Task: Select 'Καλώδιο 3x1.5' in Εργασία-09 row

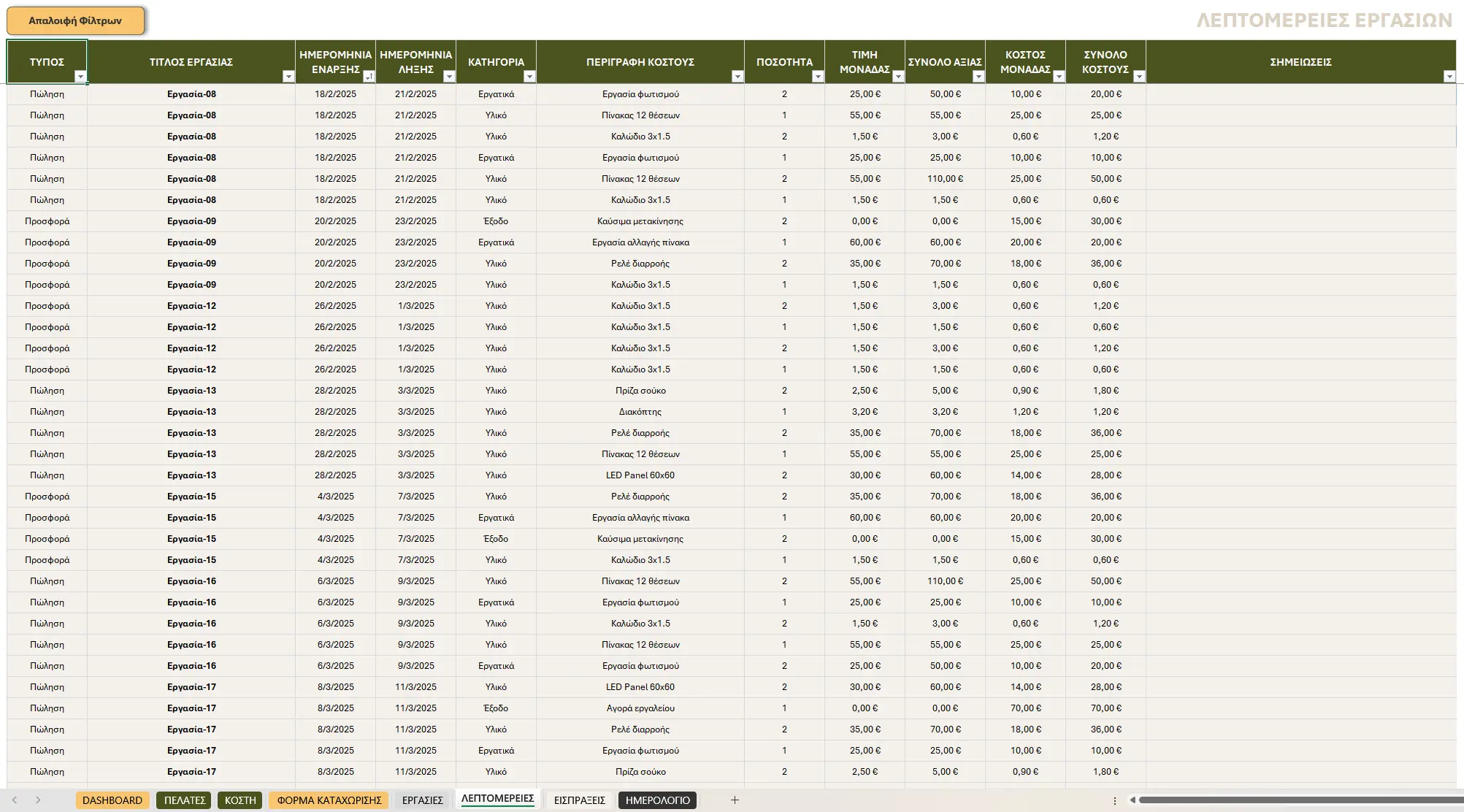Action: 640,285
